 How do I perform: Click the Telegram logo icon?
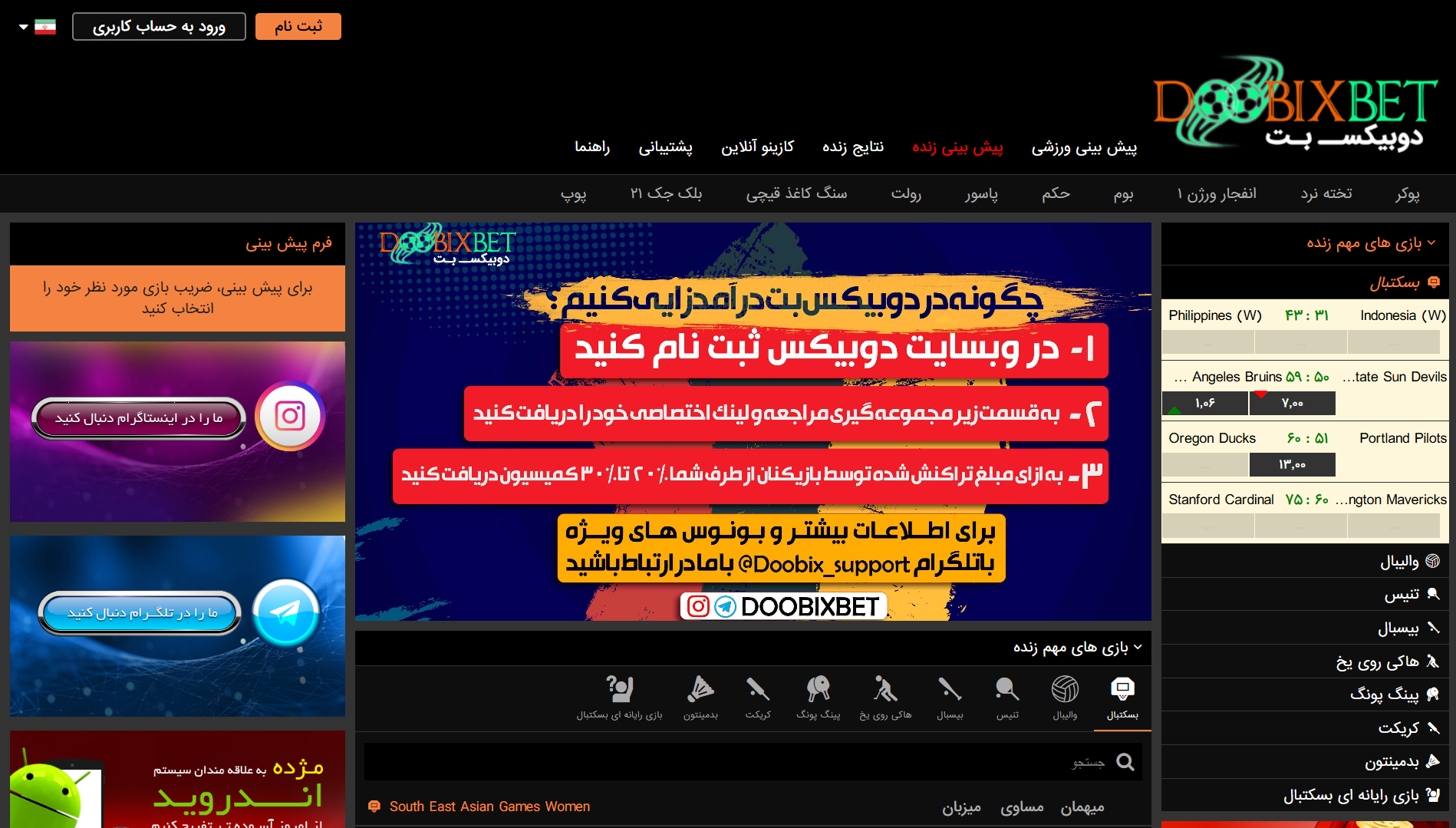[285, 612]
